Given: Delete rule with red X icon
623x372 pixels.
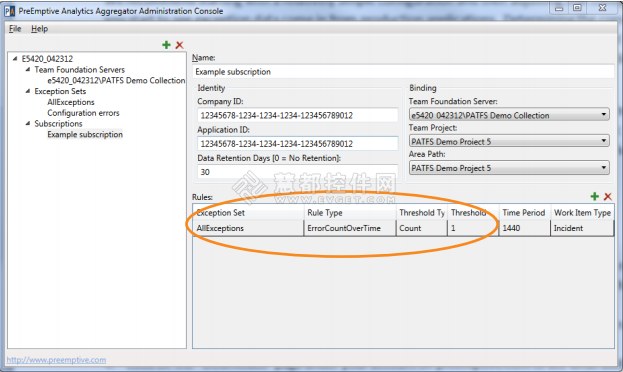Looking at the screenshot, I should click(608, 196).
